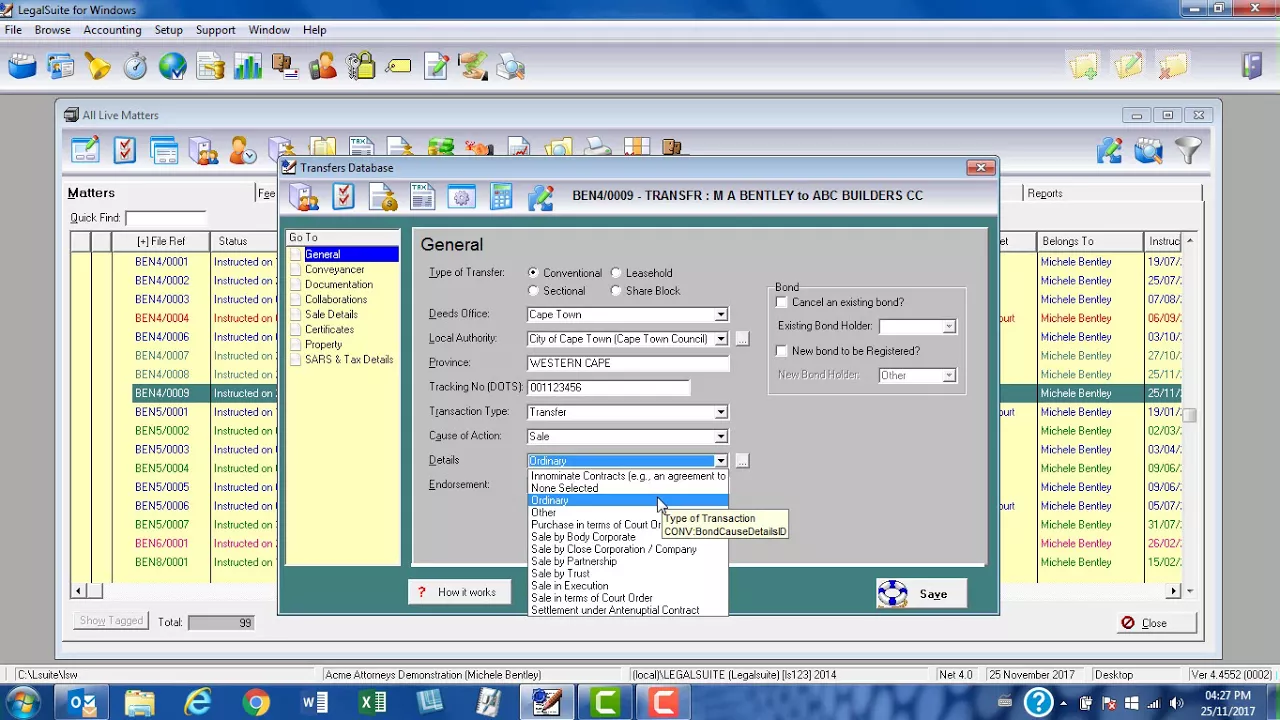The height and width of the screenshot is (720, 1280).
Task: Click the edit form icon in All Live Matters toolbar
Action: point(85,150)
